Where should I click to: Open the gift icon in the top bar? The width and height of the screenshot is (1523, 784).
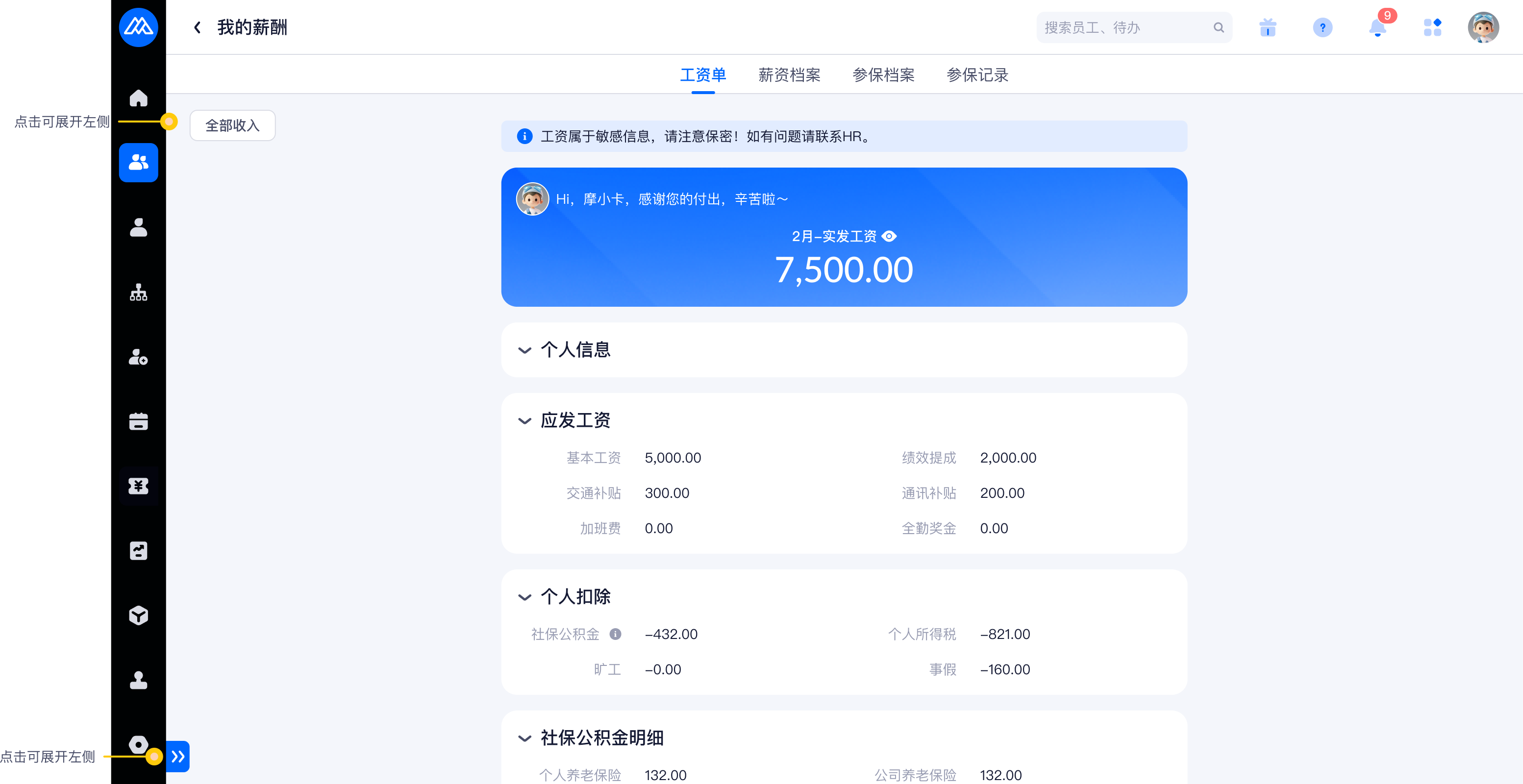[x=1268, y=28]
